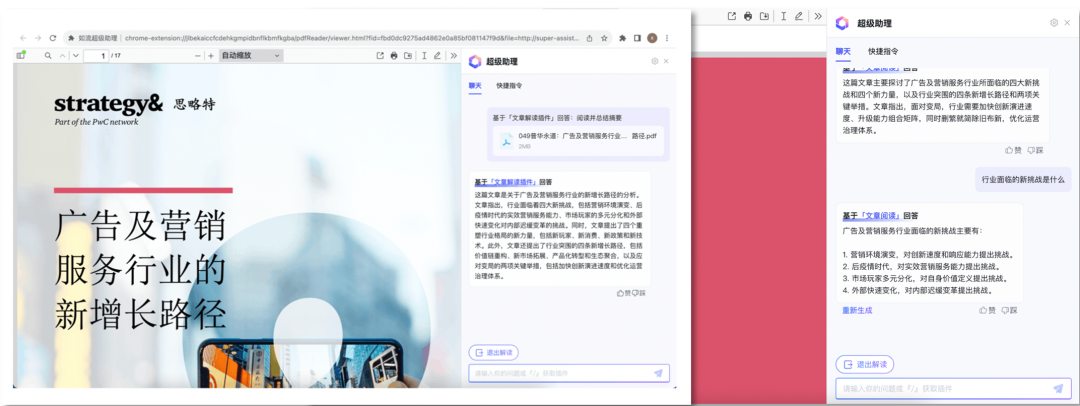Click open-file icon in left PDF toolbar

pos(380,55)
